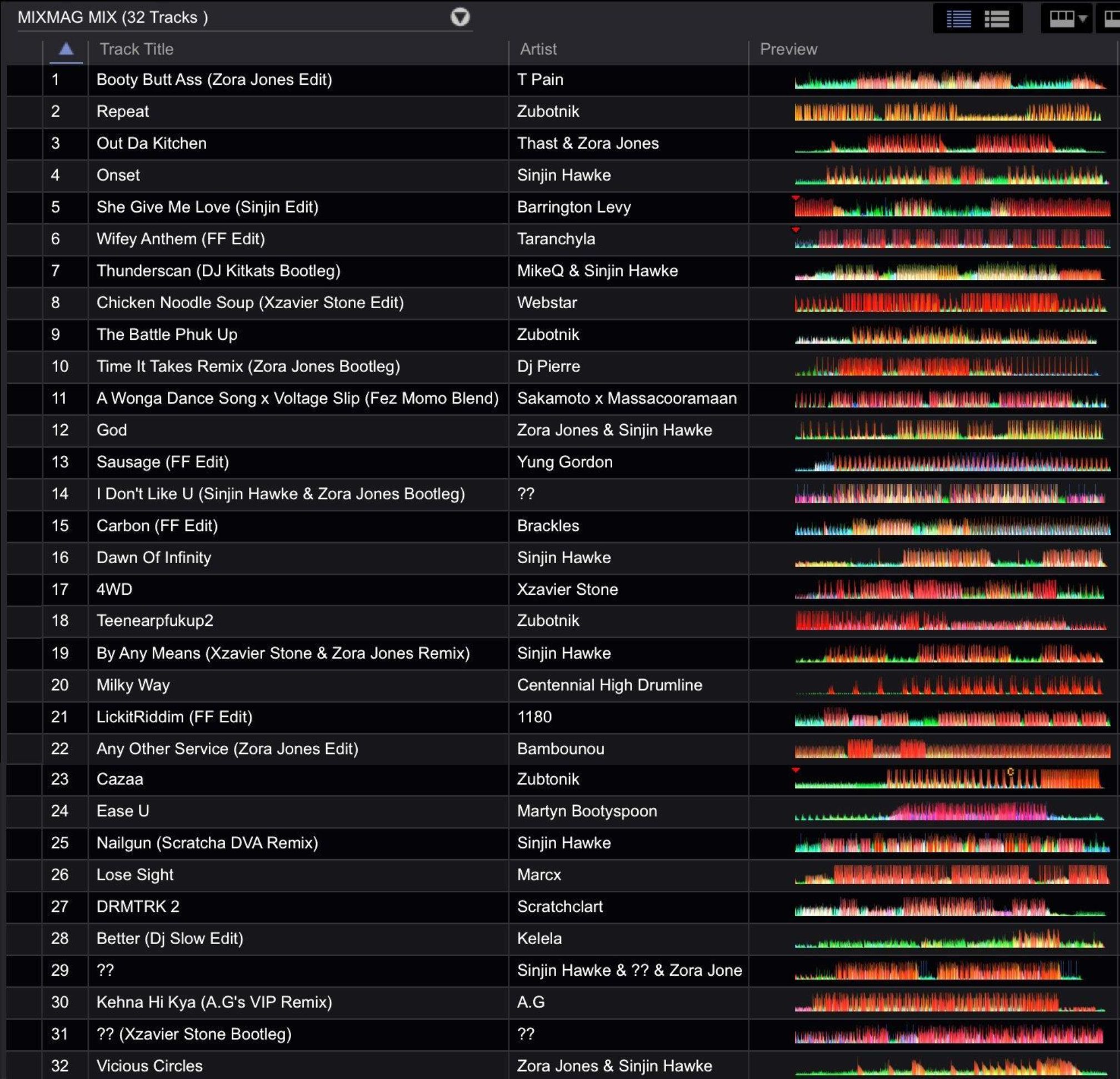Image resolution: width=1120 pixels, height=1079 pixels.
Task: Select '?? (Xzavier Stone Bootleg)' track
Action: coord(194,1035)
